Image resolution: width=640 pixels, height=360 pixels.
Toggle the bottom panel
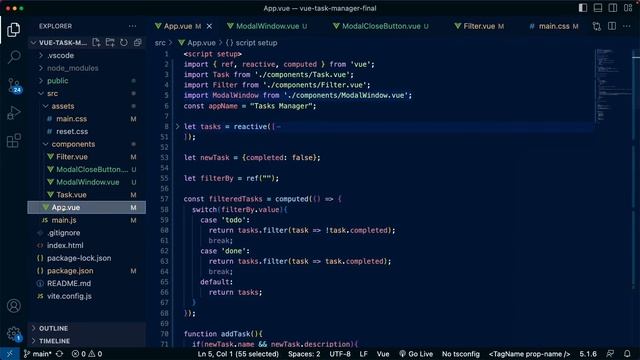click(598, 8)
